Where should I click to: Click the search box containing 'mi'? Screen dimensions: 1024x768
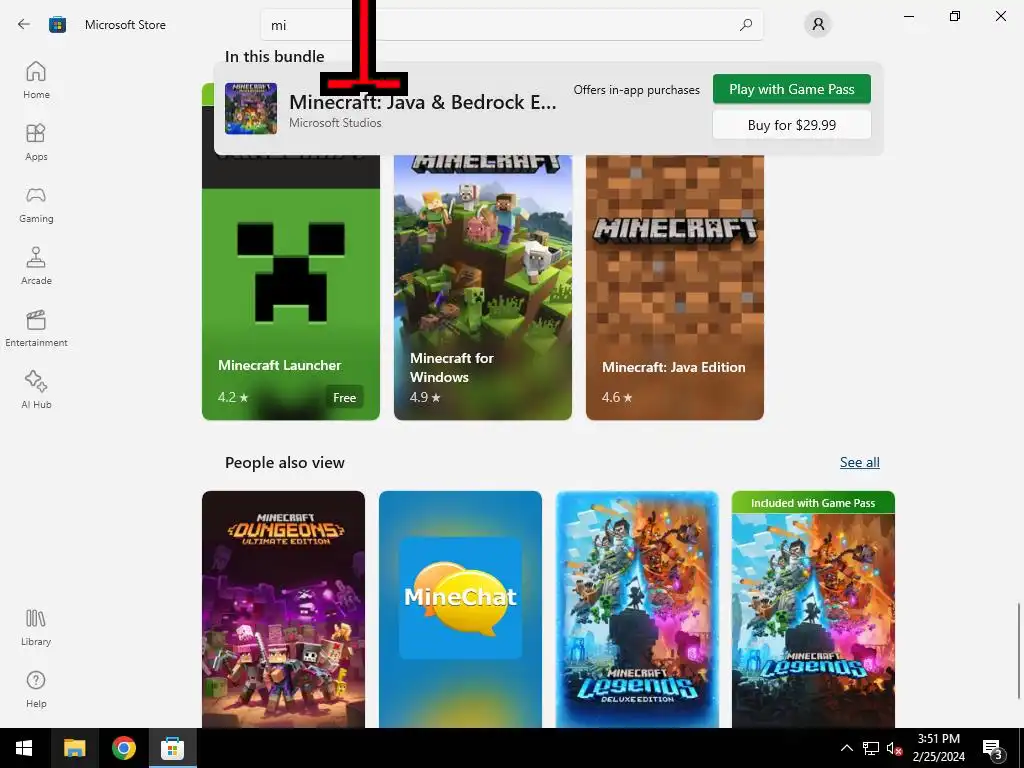pyautogui.click(x=511, y=25)
